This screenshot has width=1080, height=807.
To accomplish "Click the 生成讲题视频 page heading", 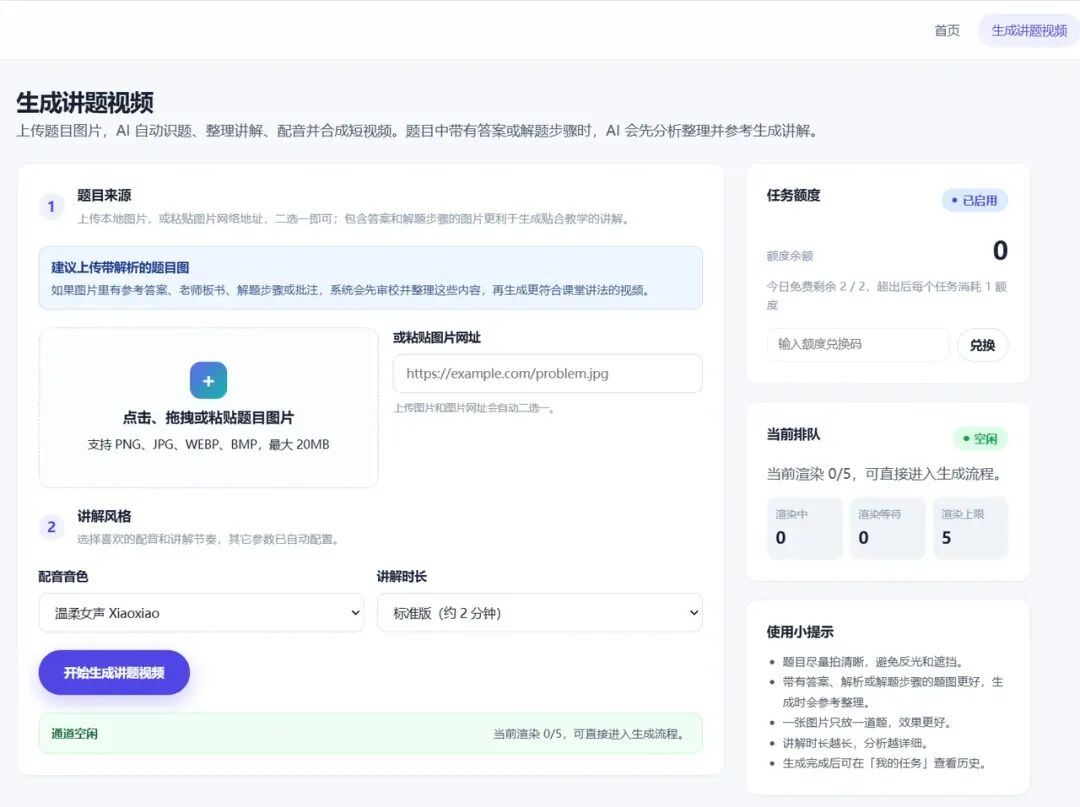I will pos(85,103).
